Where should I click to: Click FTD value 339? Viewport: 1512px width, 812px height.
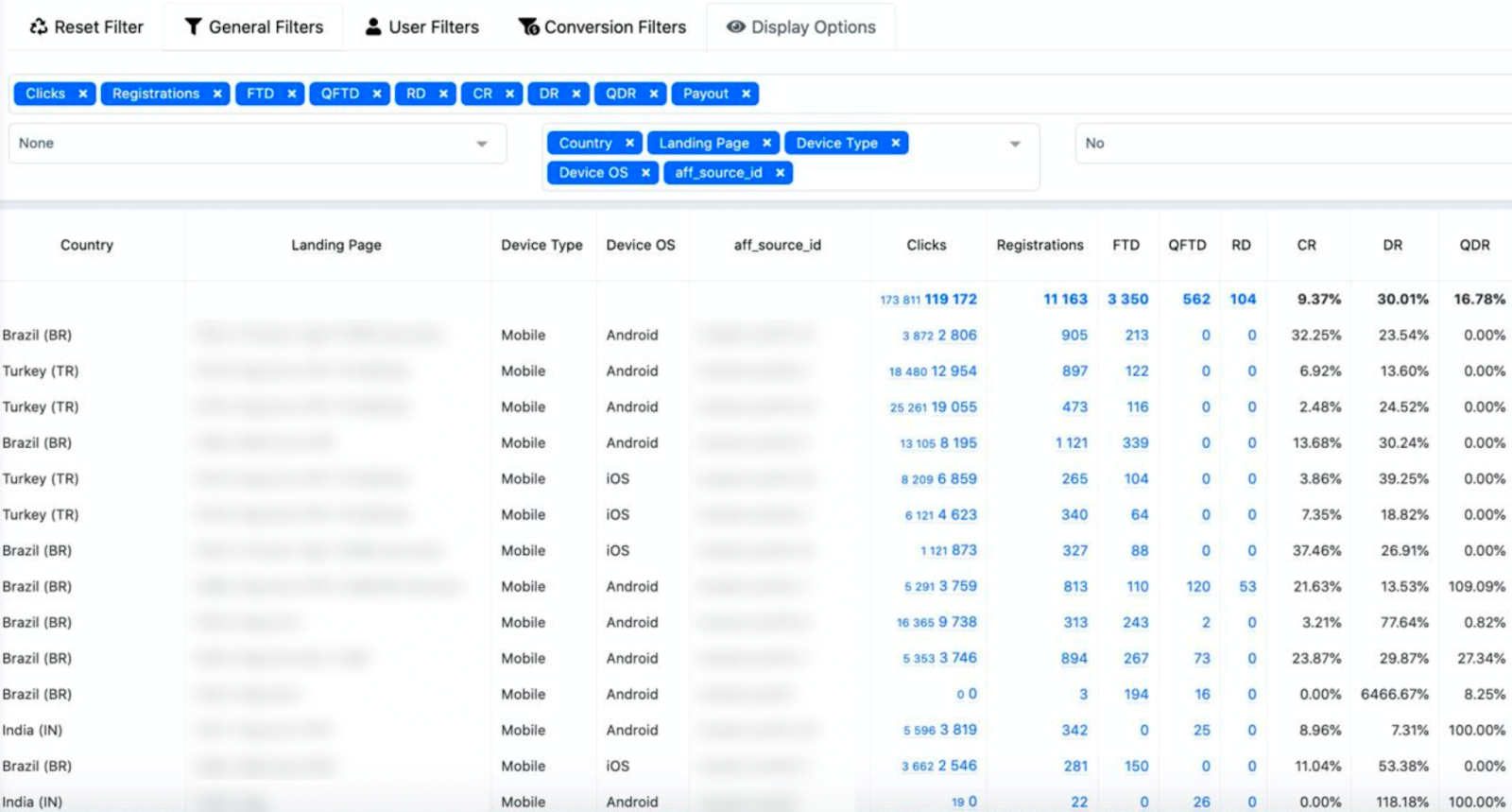[x=1135, y=442]
